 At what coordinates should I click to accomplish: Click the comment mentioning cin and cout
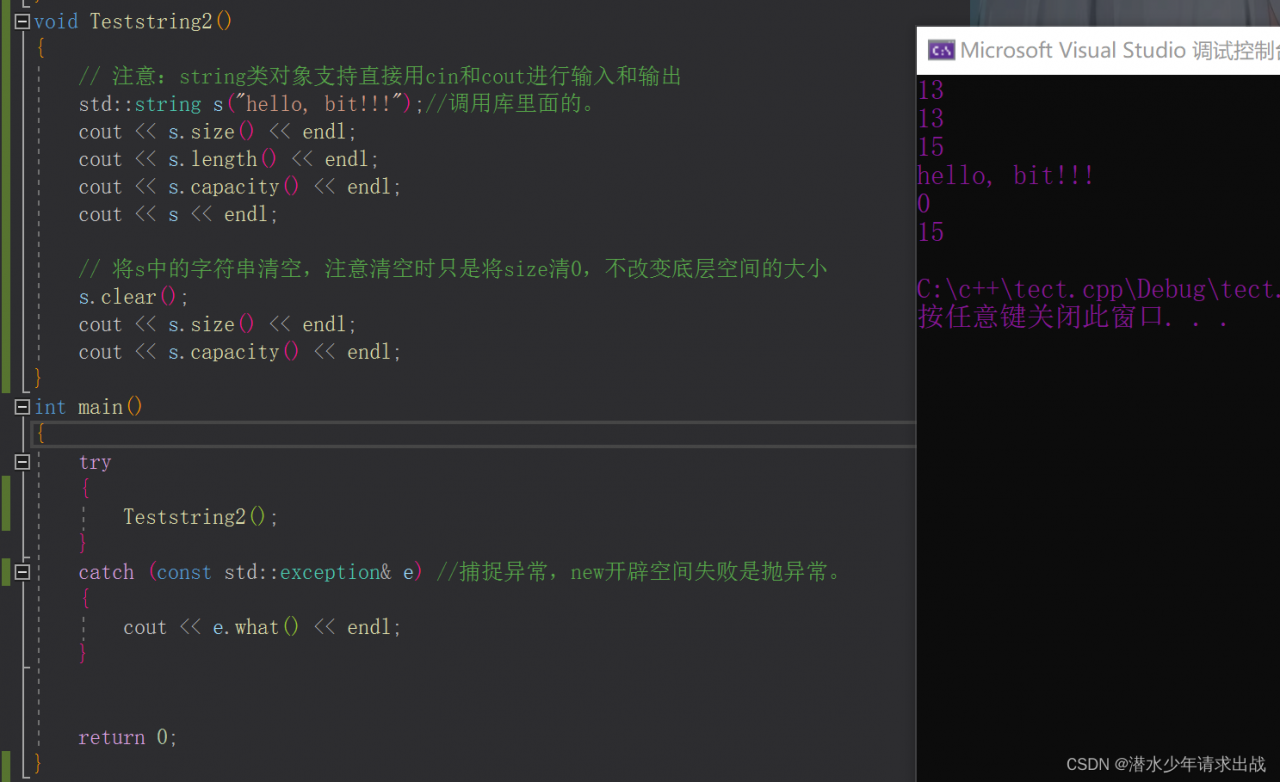380,76
